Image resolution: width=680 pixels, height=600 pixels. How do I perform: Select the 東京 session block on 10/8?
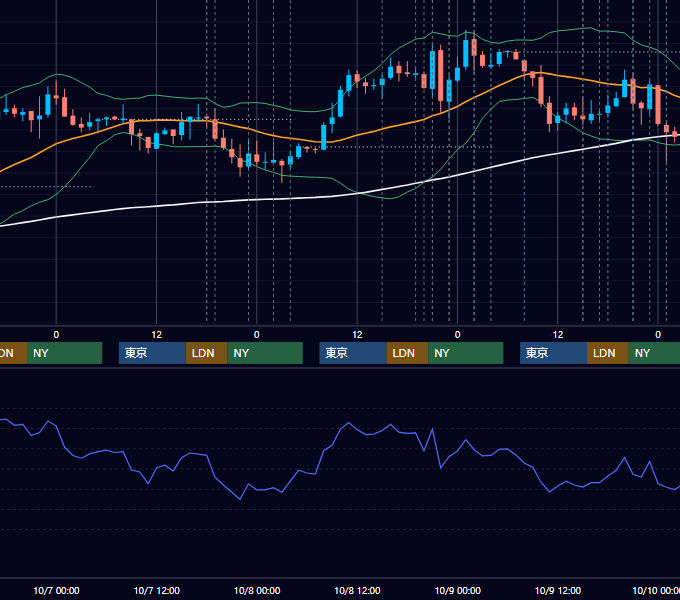(353, 353)
